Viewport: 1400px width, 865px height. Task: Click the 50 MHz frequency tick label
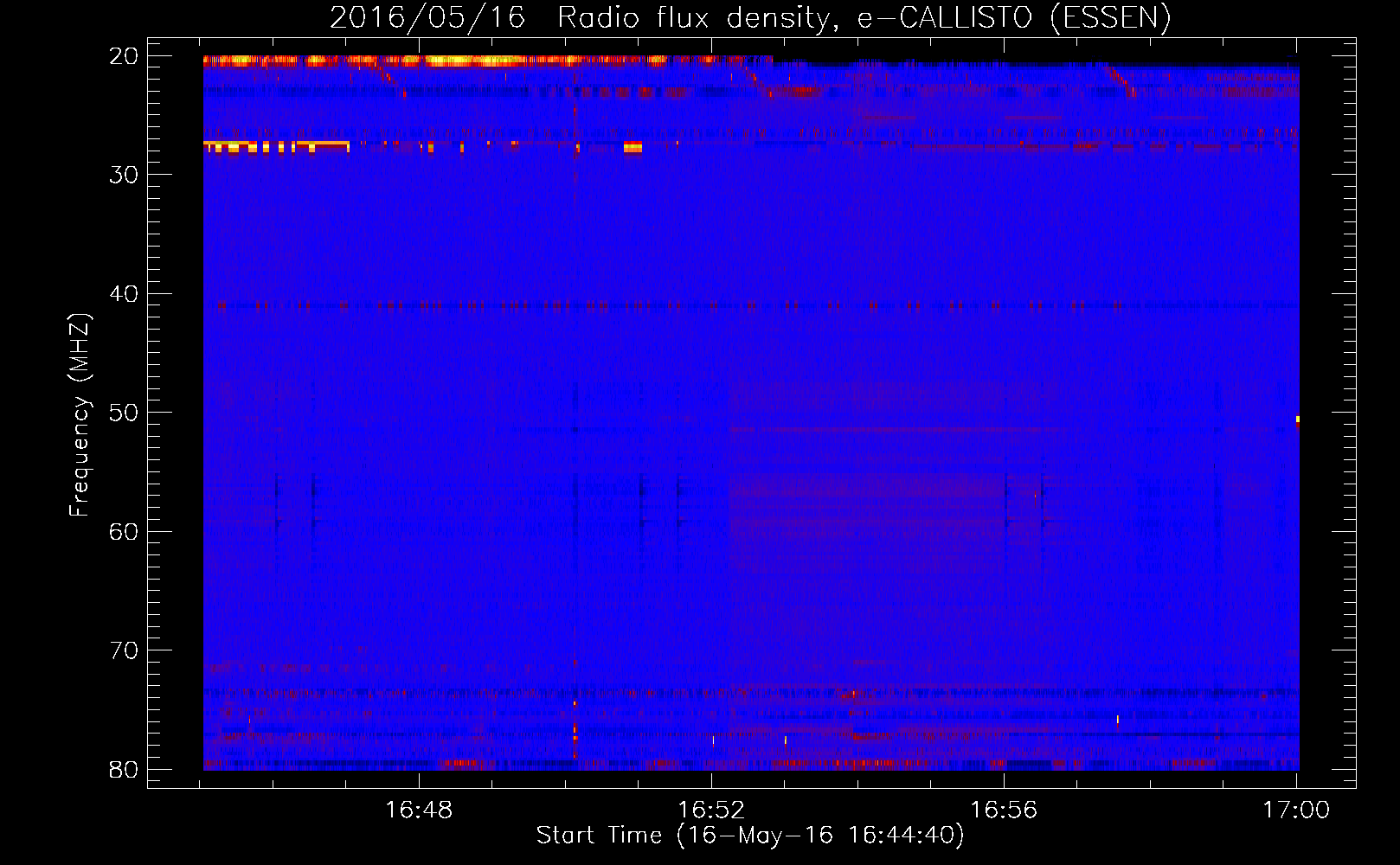pyautogui.click(x=124, y=413)
